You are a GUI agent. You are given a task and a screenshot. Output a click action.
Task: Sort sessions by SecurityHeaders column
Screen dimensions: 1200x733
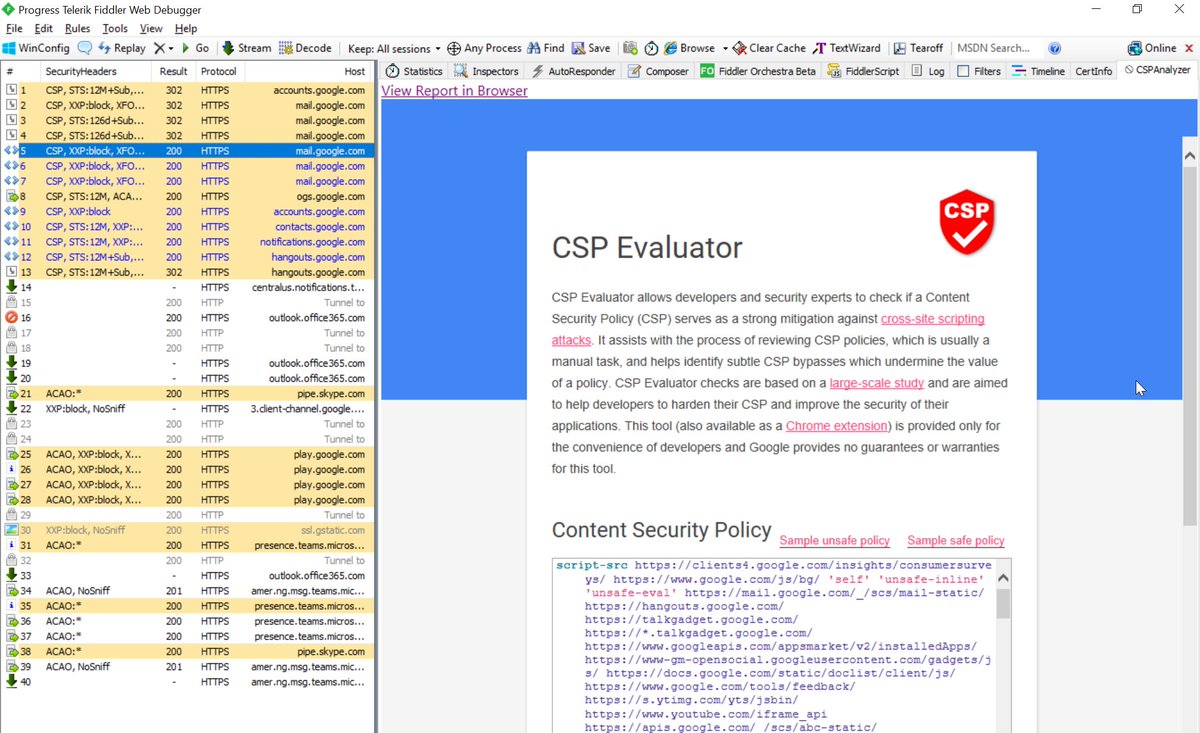point(95,72)
